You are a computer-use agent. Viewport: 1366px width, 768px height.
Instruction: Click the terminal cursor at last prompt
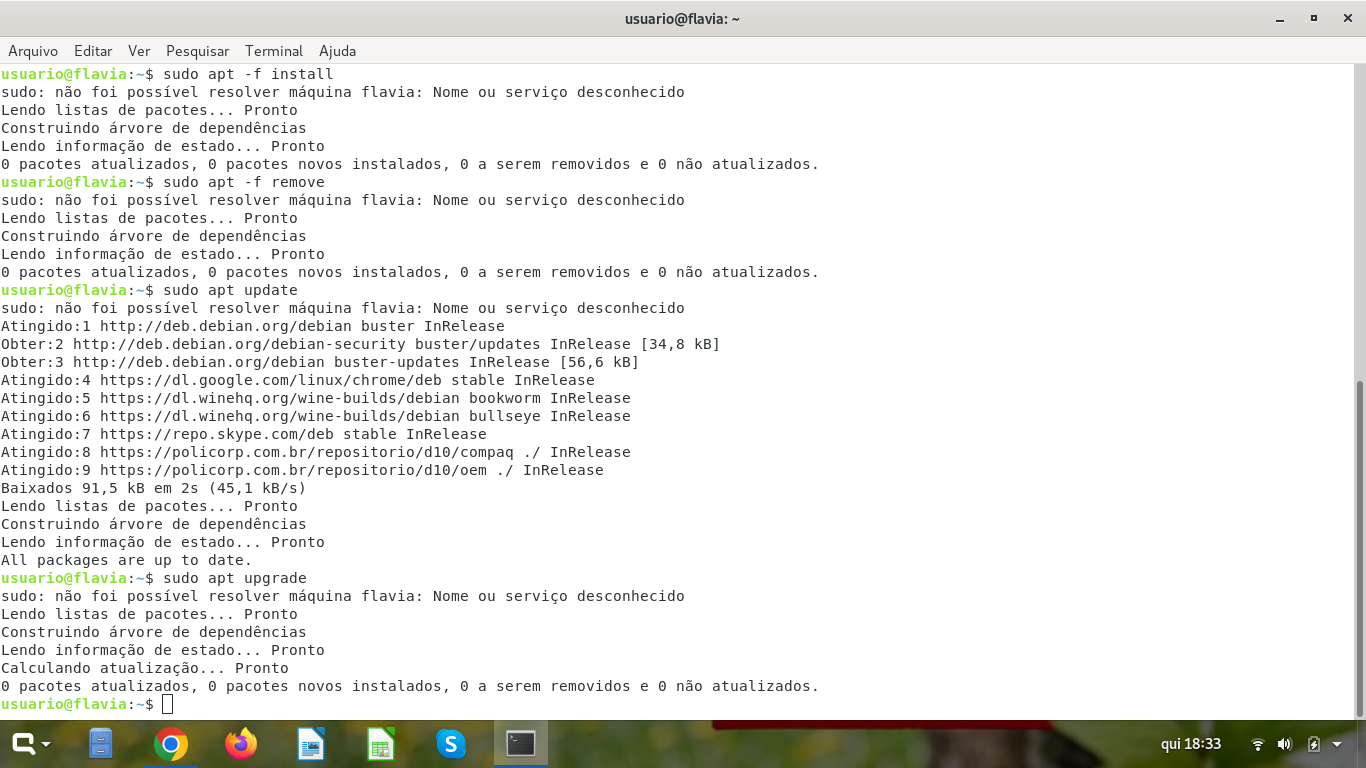[x=167, y=704]
